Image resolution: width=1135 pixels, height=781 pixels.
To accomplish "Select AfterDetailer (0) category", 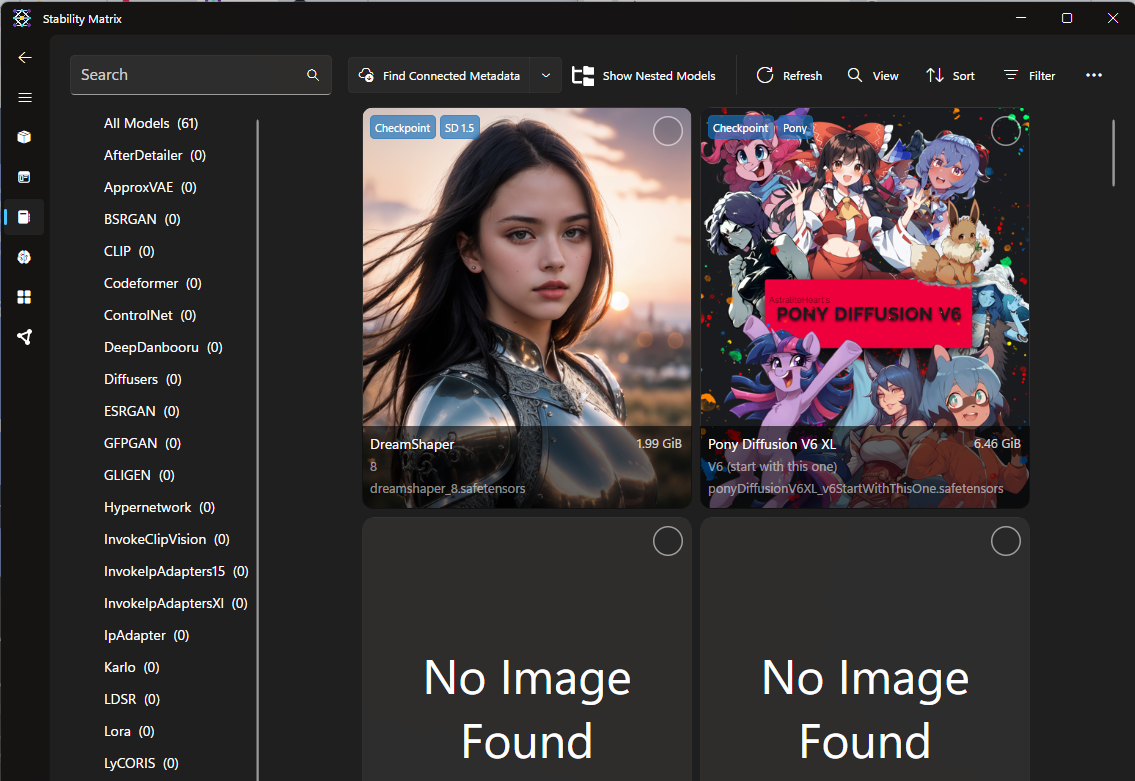I will coord(155,155).
